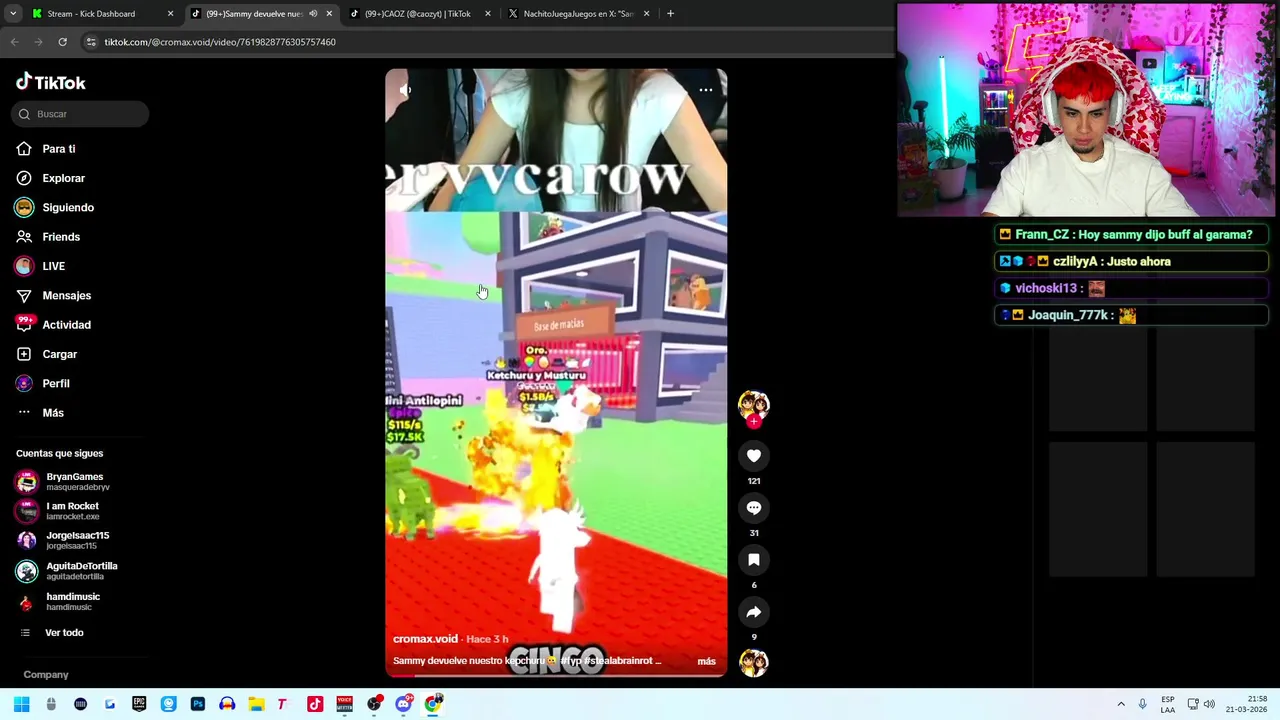
Task: Open ESP LAA language switcher
Action: coord(1168,704)
